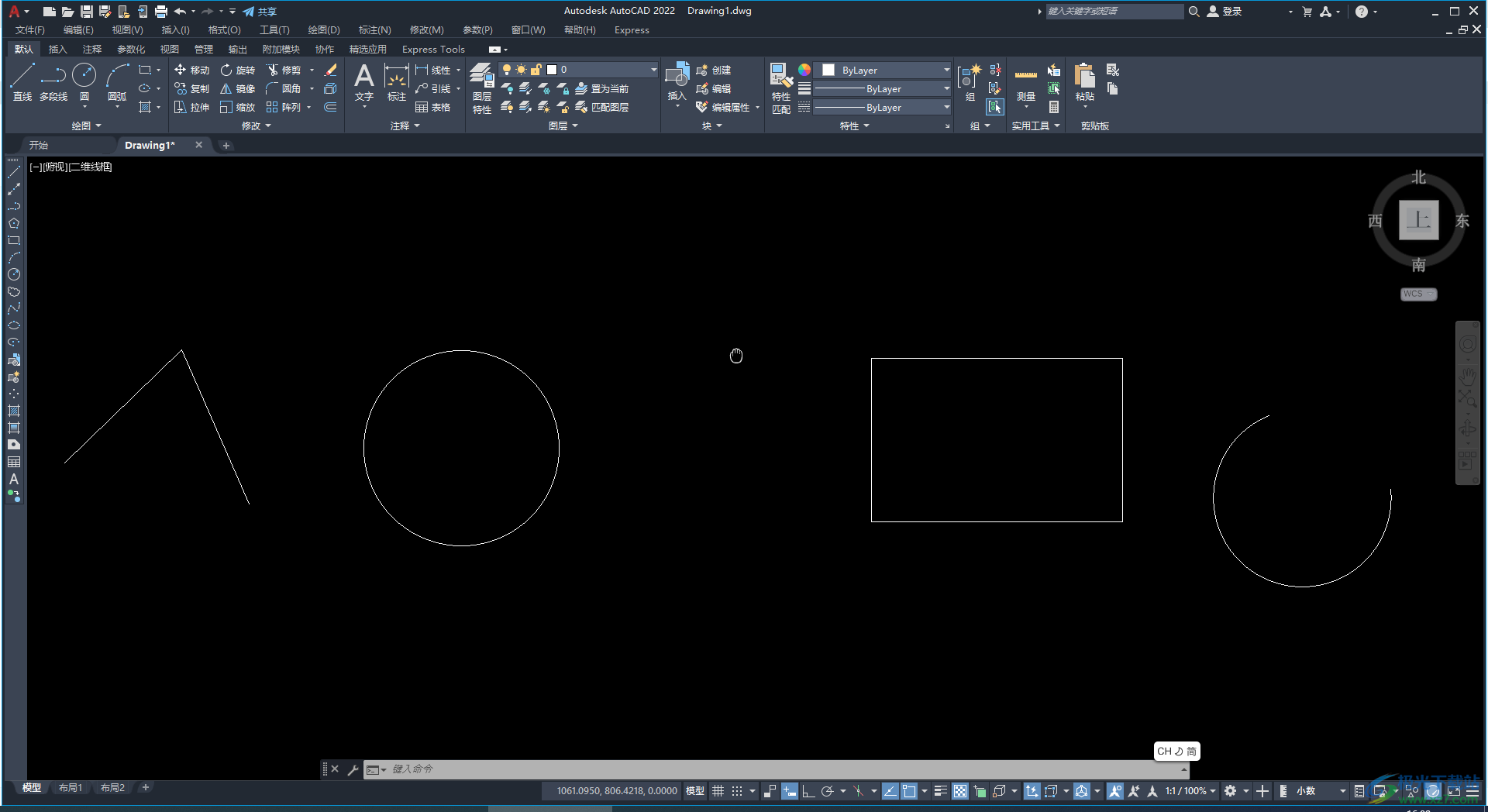
Task: Click the Erase icon in the 修改 panel
Action: [331, 70]
